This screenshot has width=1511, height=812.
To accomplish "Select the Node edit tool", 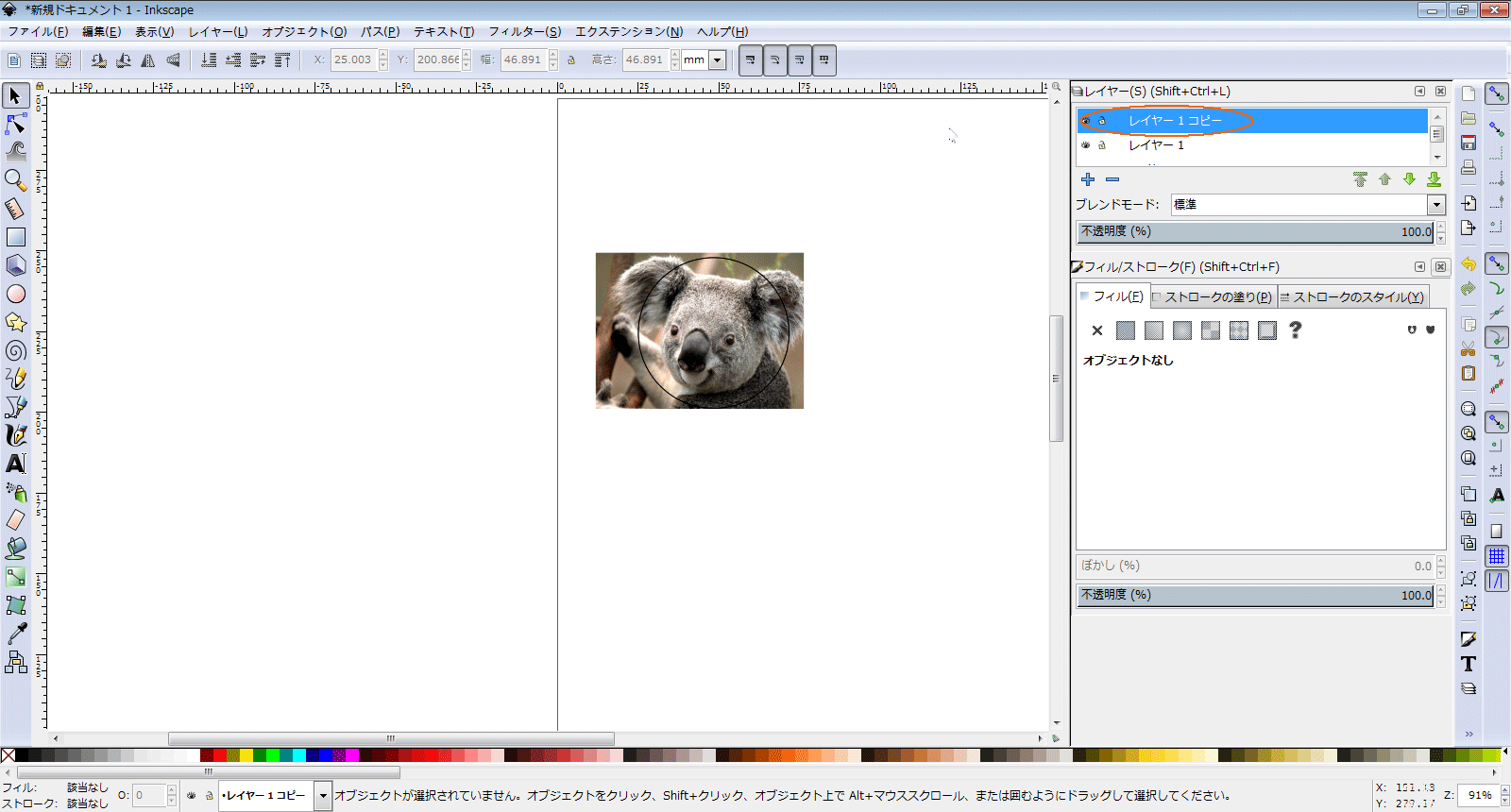I will coord(16,124).
